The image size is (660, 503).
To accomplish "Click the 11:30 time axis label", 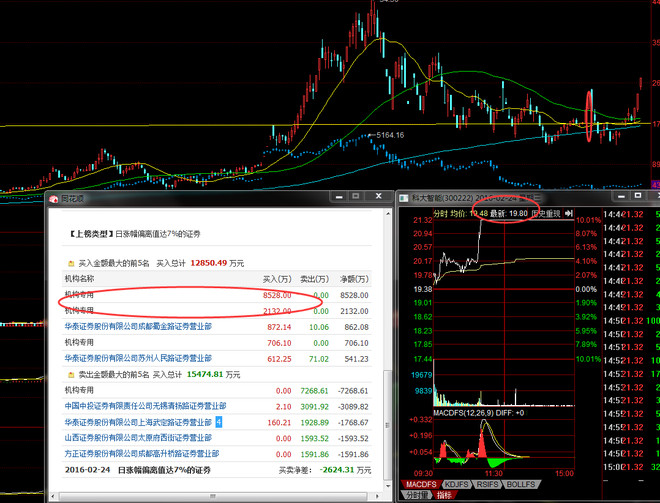I will point(494,474).
